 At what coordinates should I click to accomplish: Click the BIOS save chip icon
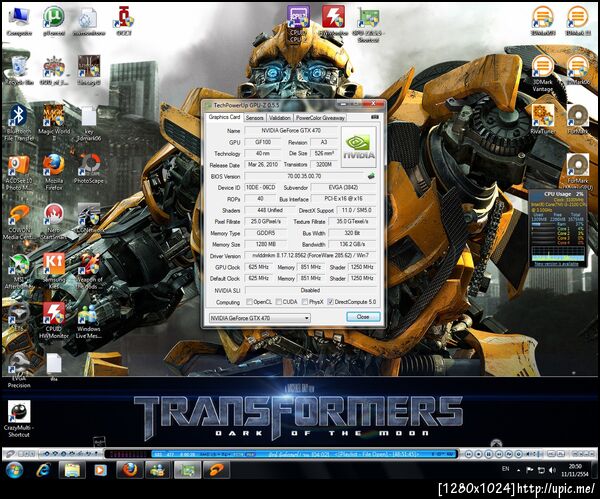pyautogui.click(x=371, y=176)
